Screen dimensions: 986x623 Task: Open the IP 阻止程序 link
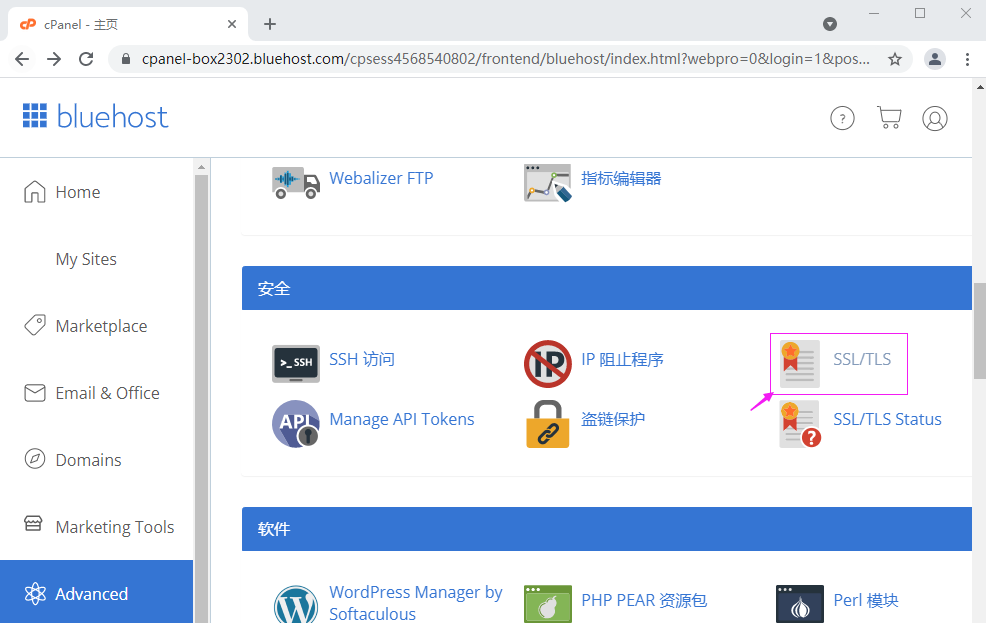pos(623,360)
